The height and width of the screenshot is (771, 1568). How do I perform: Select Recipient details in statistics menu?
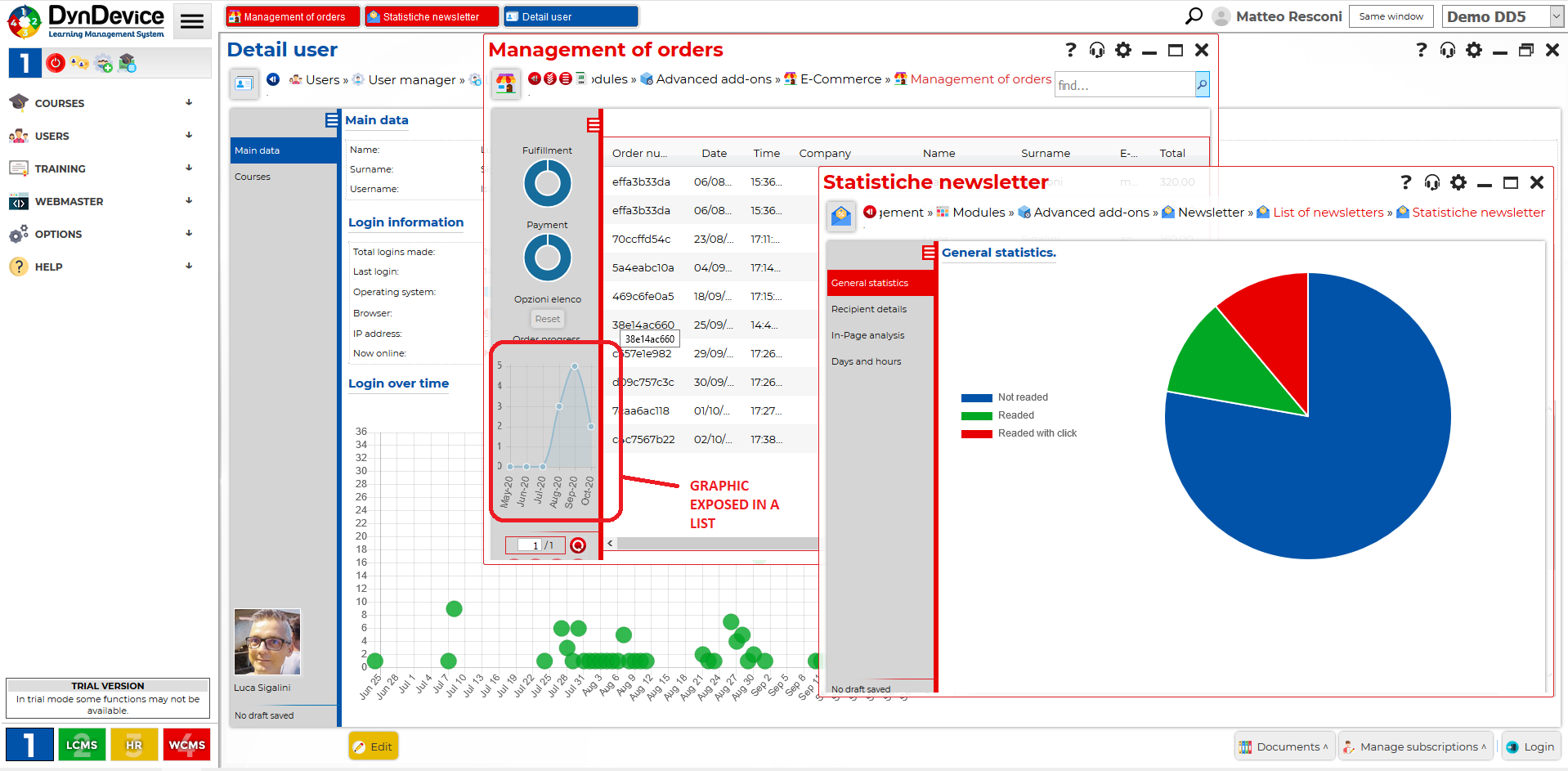[x=869, y=309]
